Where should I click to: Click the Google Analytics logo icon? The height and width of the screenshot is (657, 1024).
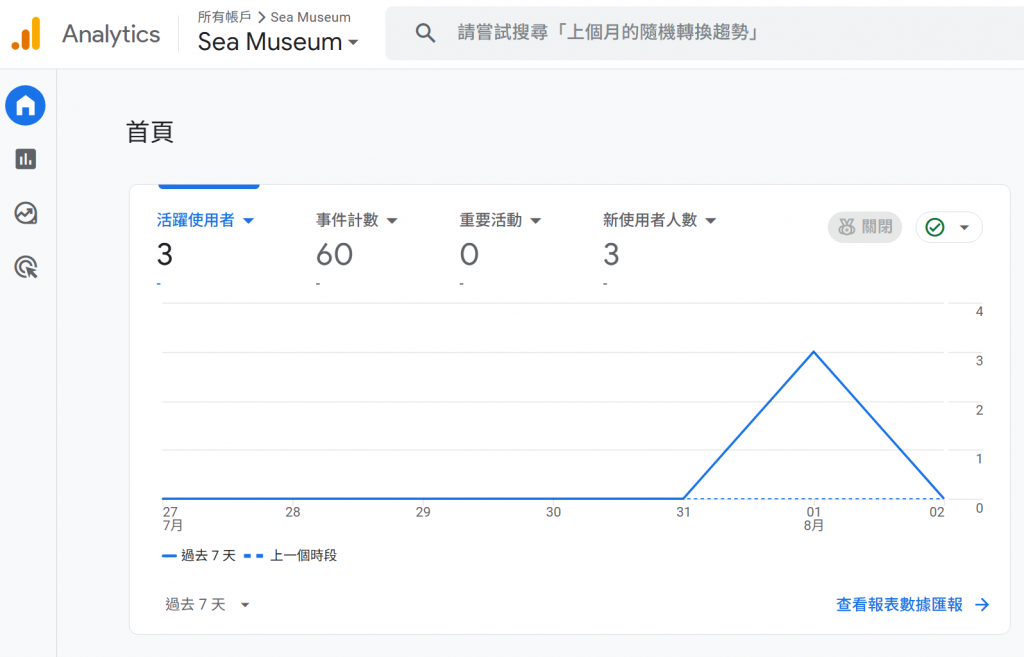26,34
